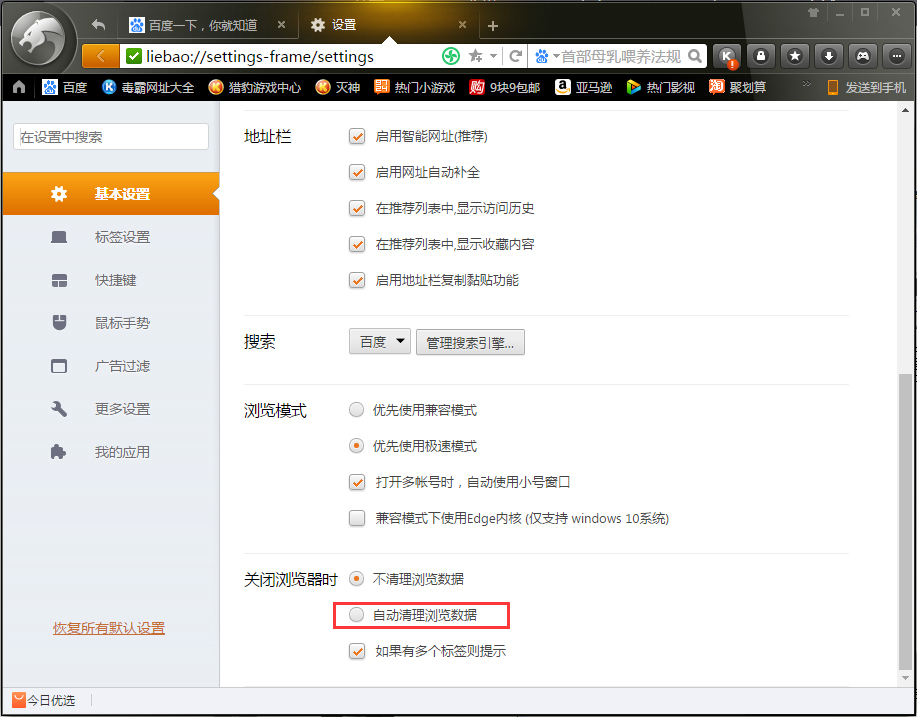917x717 pixels.
Task: Uncheck 启用智能网址(推荐)
Action: tap(357, 136)
